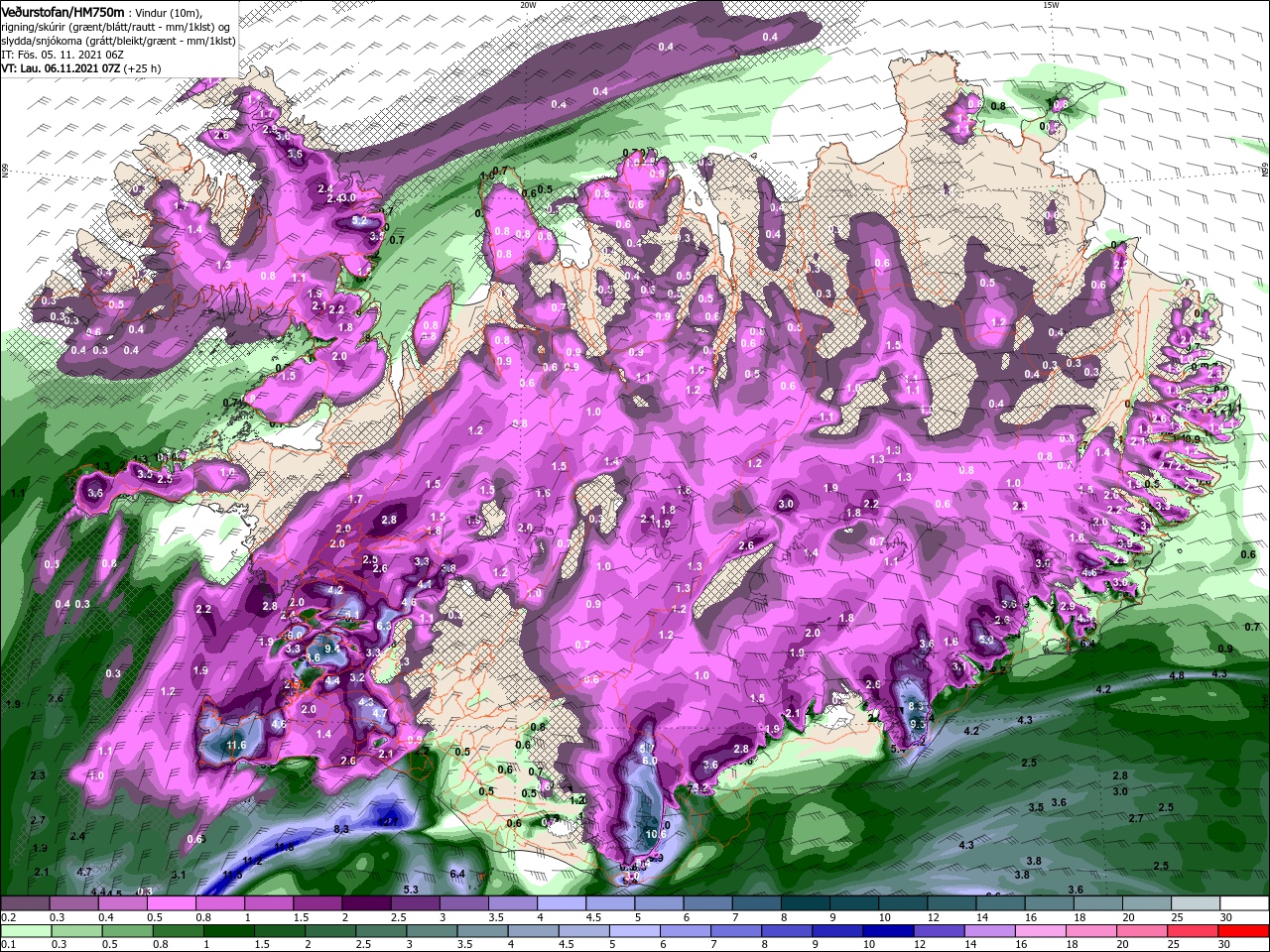
Task: Click the 6.4 rain value near bottom edge
Action: pos(457,874)
